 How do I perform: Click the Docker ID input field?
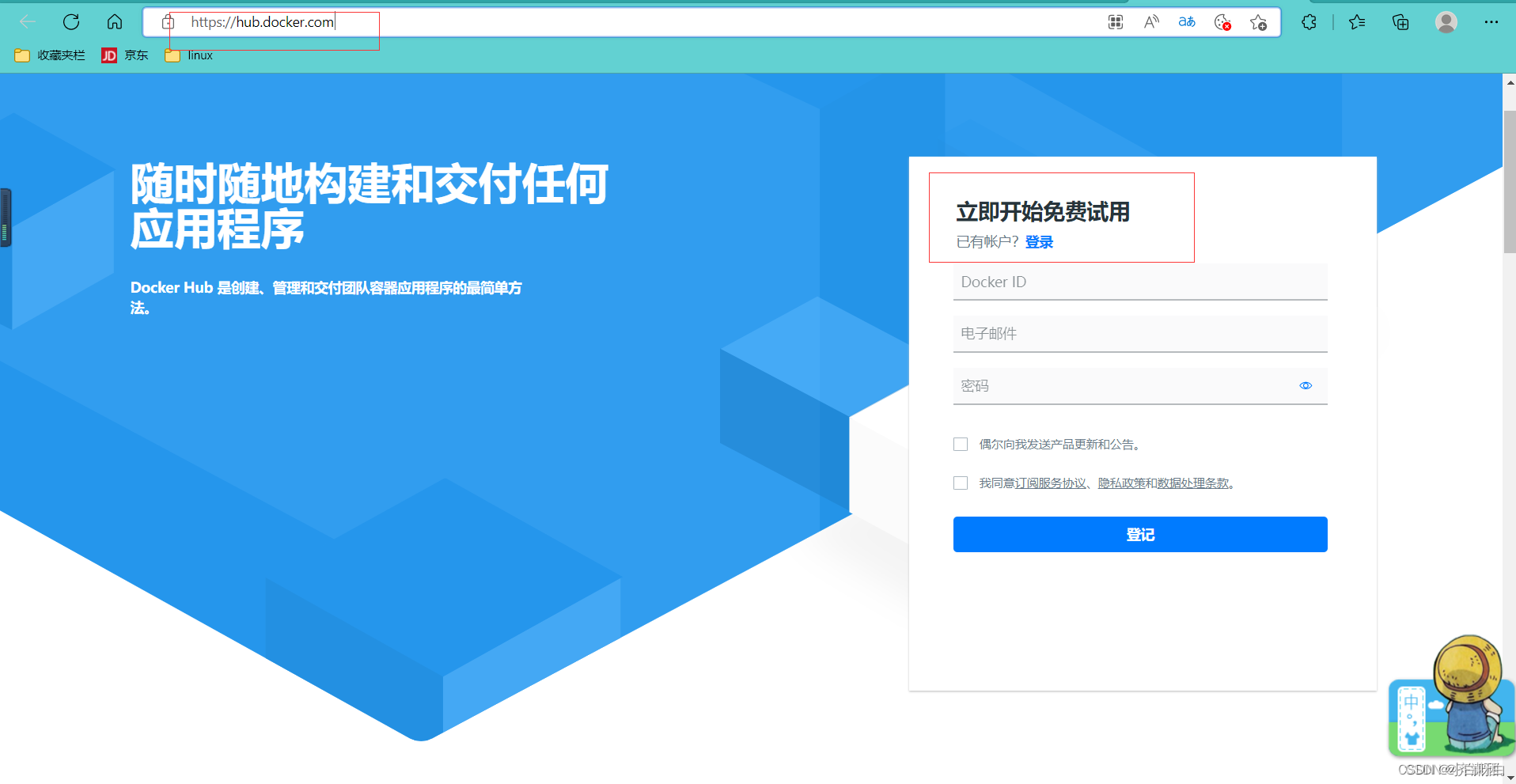coord(1140,282)
